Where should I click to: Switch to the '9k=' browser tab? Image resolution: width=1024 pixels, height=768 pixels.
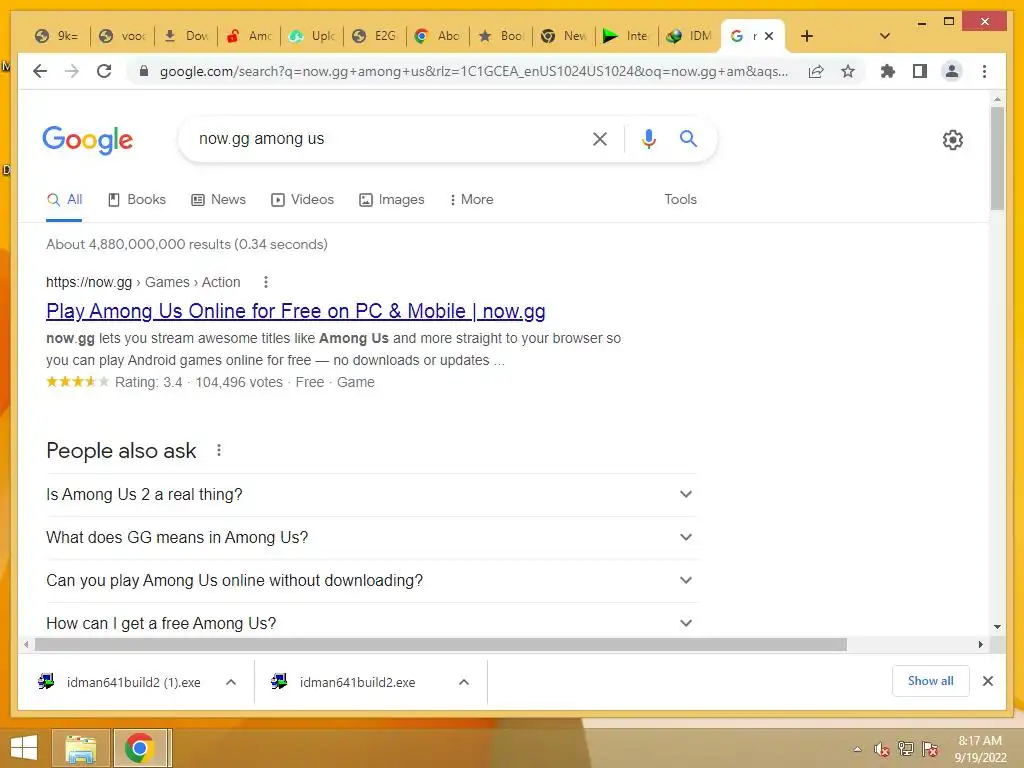pyautogui.click(x=57, y=36)
